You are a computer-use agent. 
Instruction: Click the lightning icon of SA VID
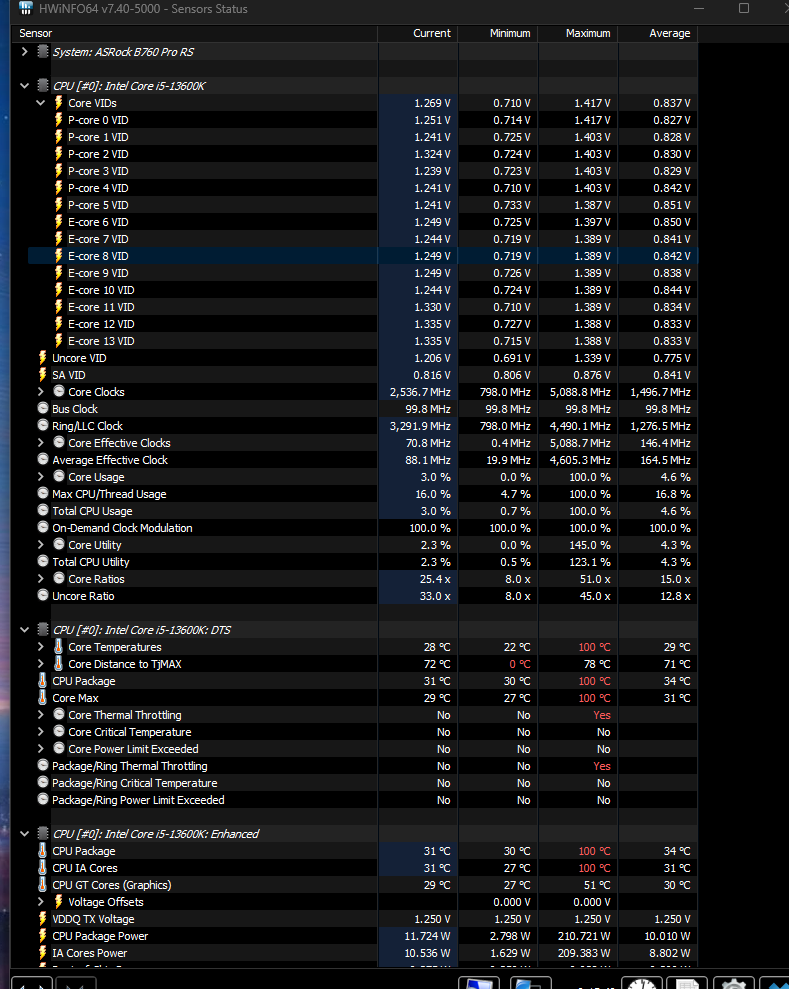tap(43, 375)
